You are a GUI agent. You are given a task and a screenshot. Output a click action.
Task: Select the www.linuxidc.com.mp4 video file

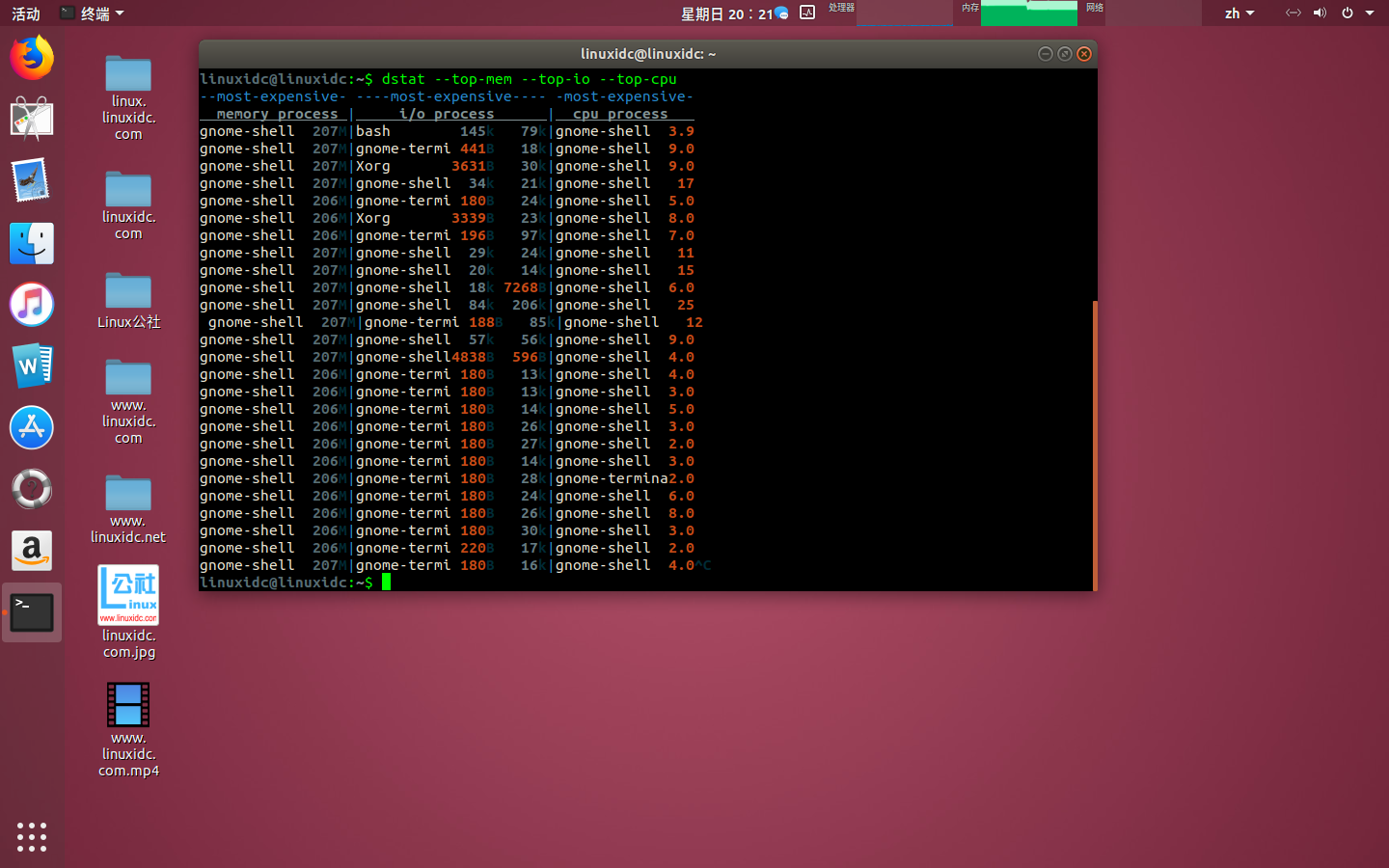point(128,730)
